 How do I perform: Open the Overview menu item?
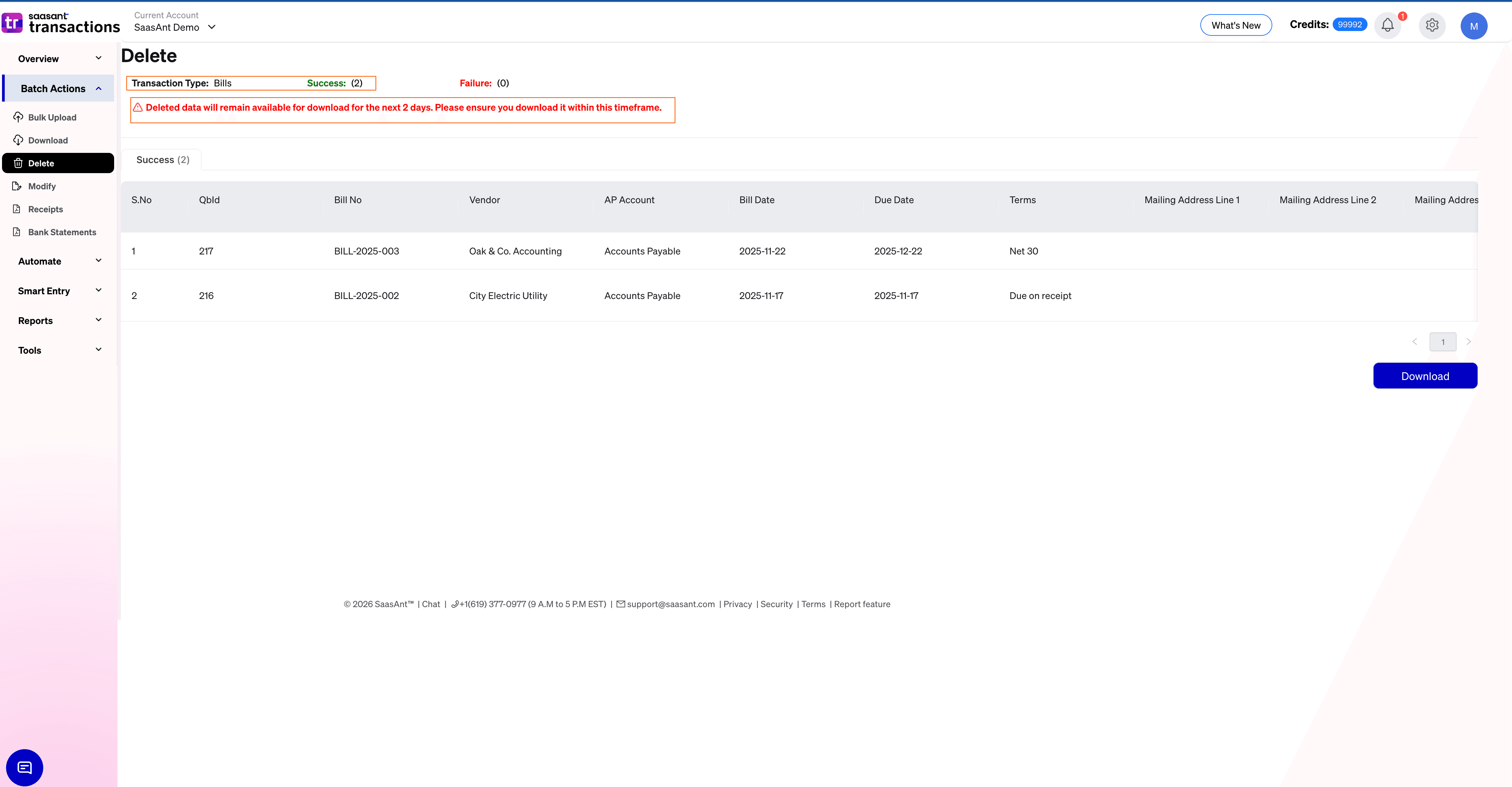tap(38, 58)
